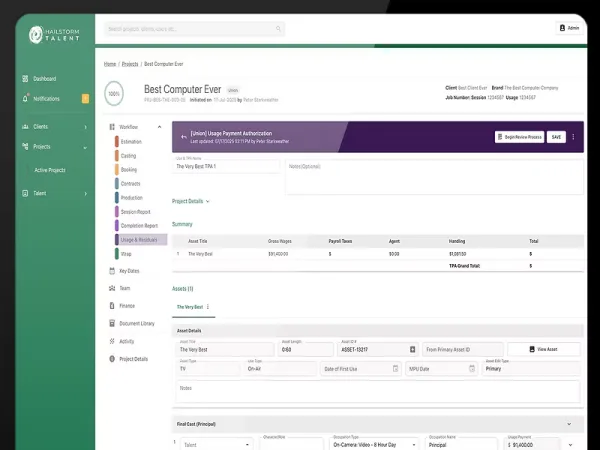This screenshot has height=450, width=600.
Task: Open the MPU Date calendar icon
Action: (472, 368)
